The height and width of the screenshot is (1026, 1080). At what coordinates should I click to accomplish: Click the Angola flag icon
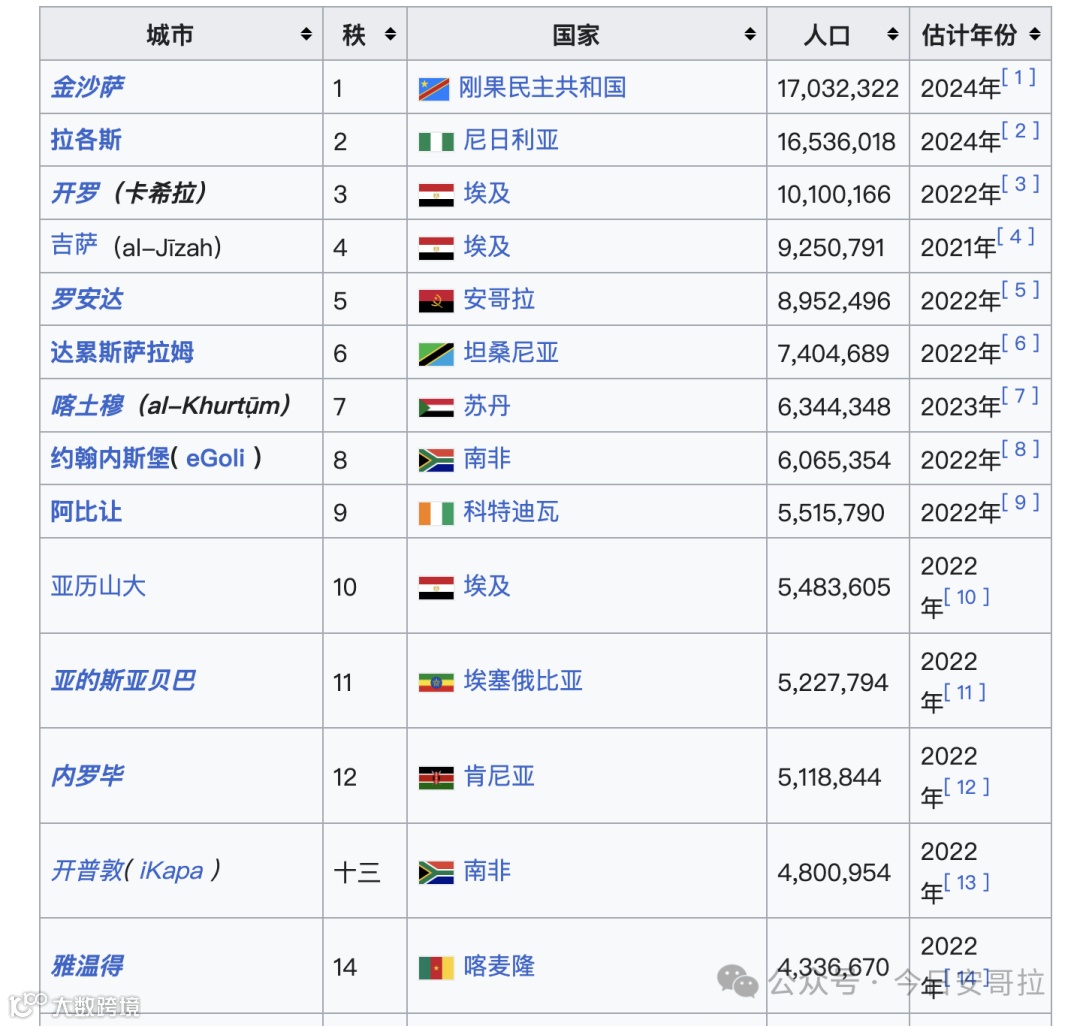click(436, 301)
